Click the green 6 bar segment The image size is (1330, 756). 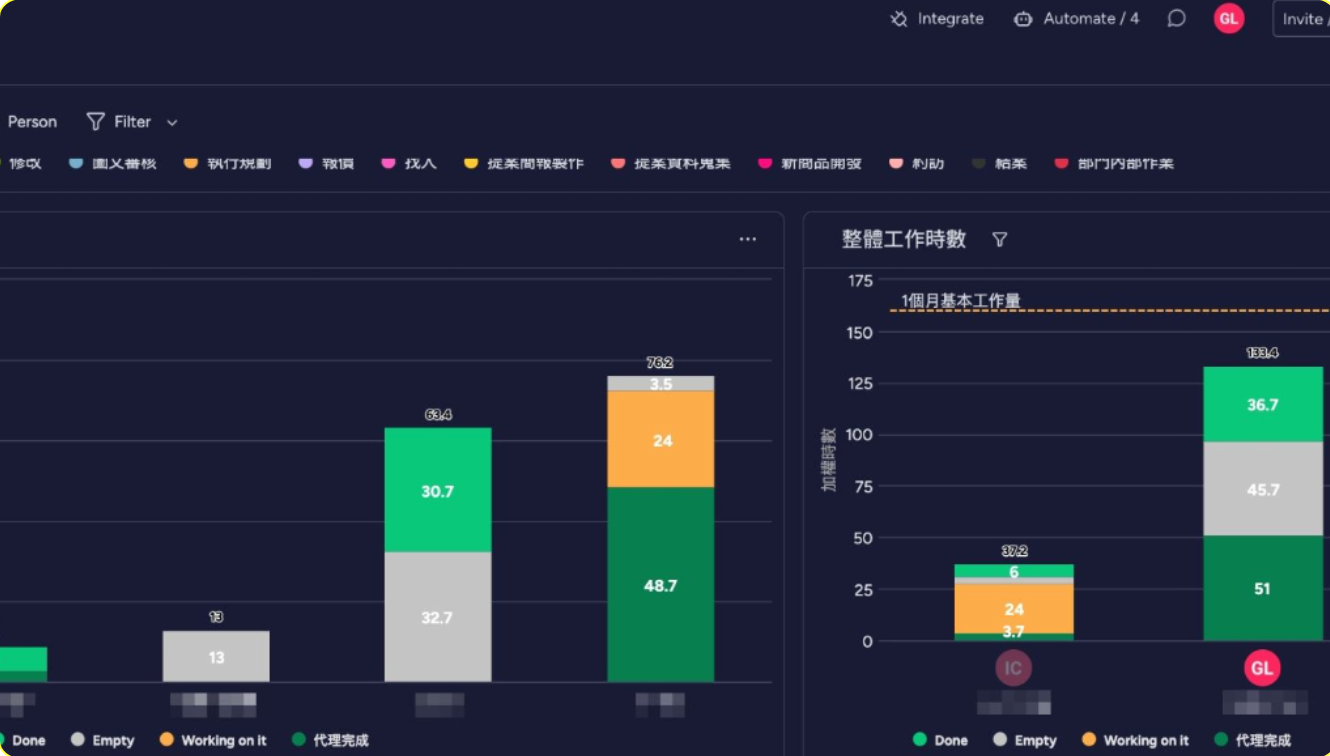pyautogui.click(x=1014, y=571)
